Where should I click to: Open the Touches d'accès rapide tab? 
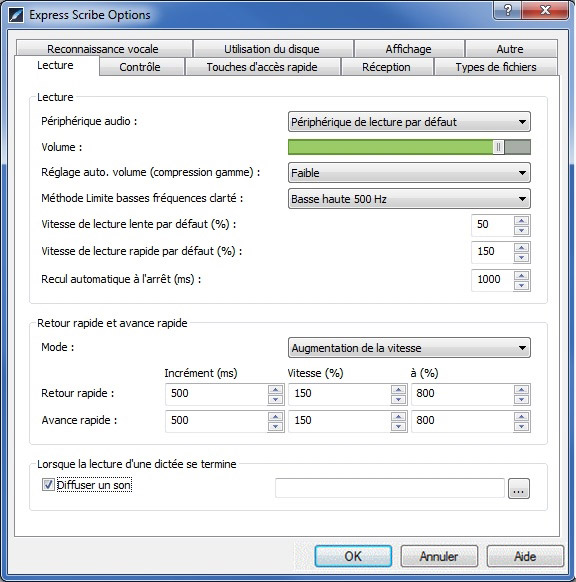click(262, 67)
